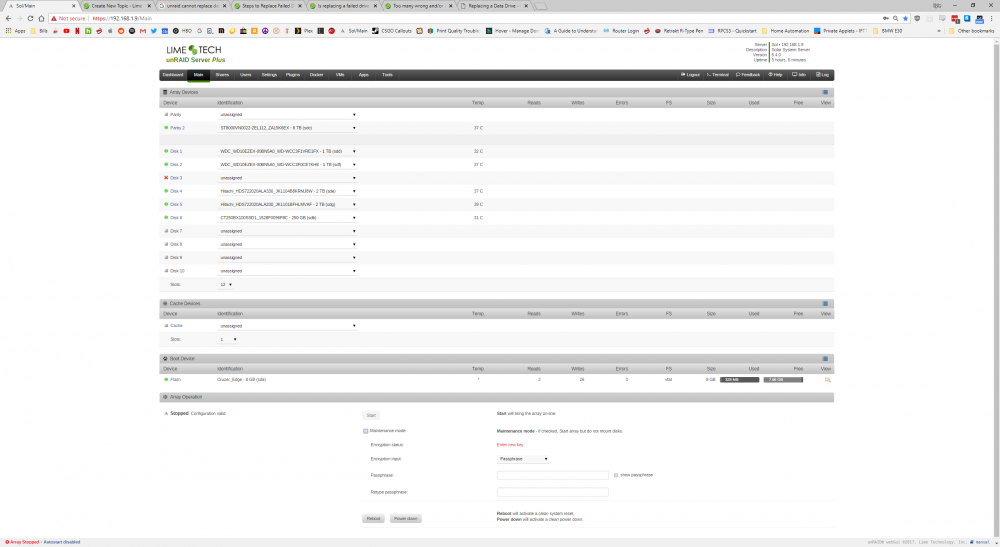Click the Passphrase input field
This screenshot has height=547, width=1000.
(552, 475)
